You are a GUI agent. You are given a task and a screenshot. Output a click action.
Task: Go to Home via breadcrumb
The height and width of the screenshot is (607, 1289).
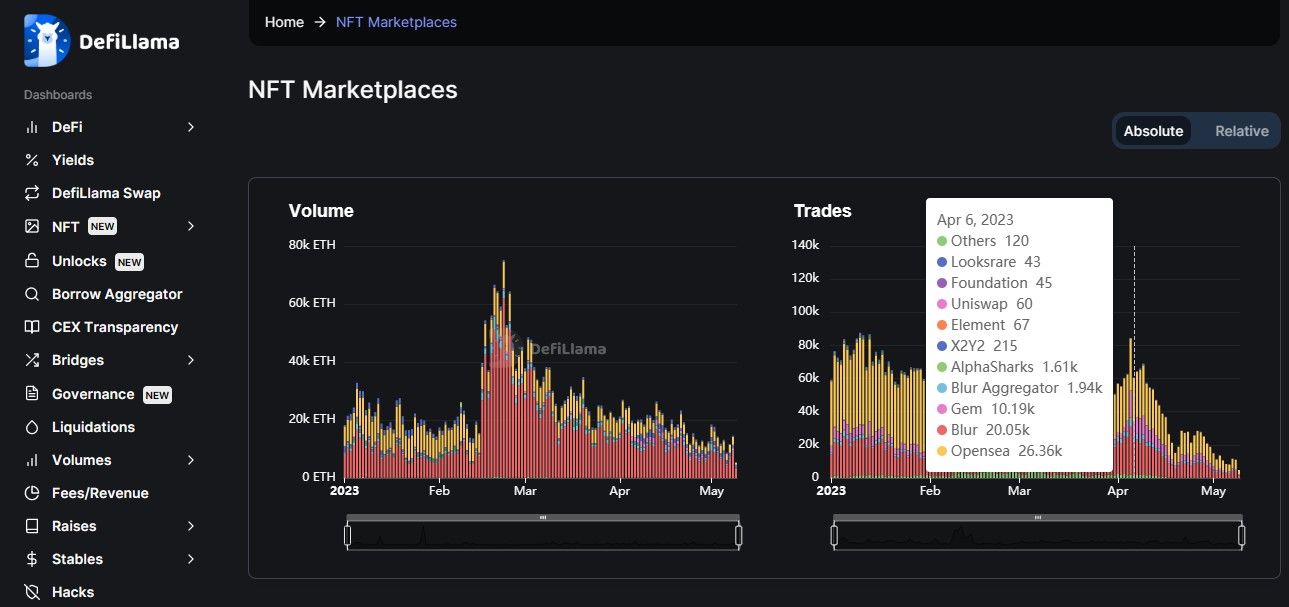[284, 22]
